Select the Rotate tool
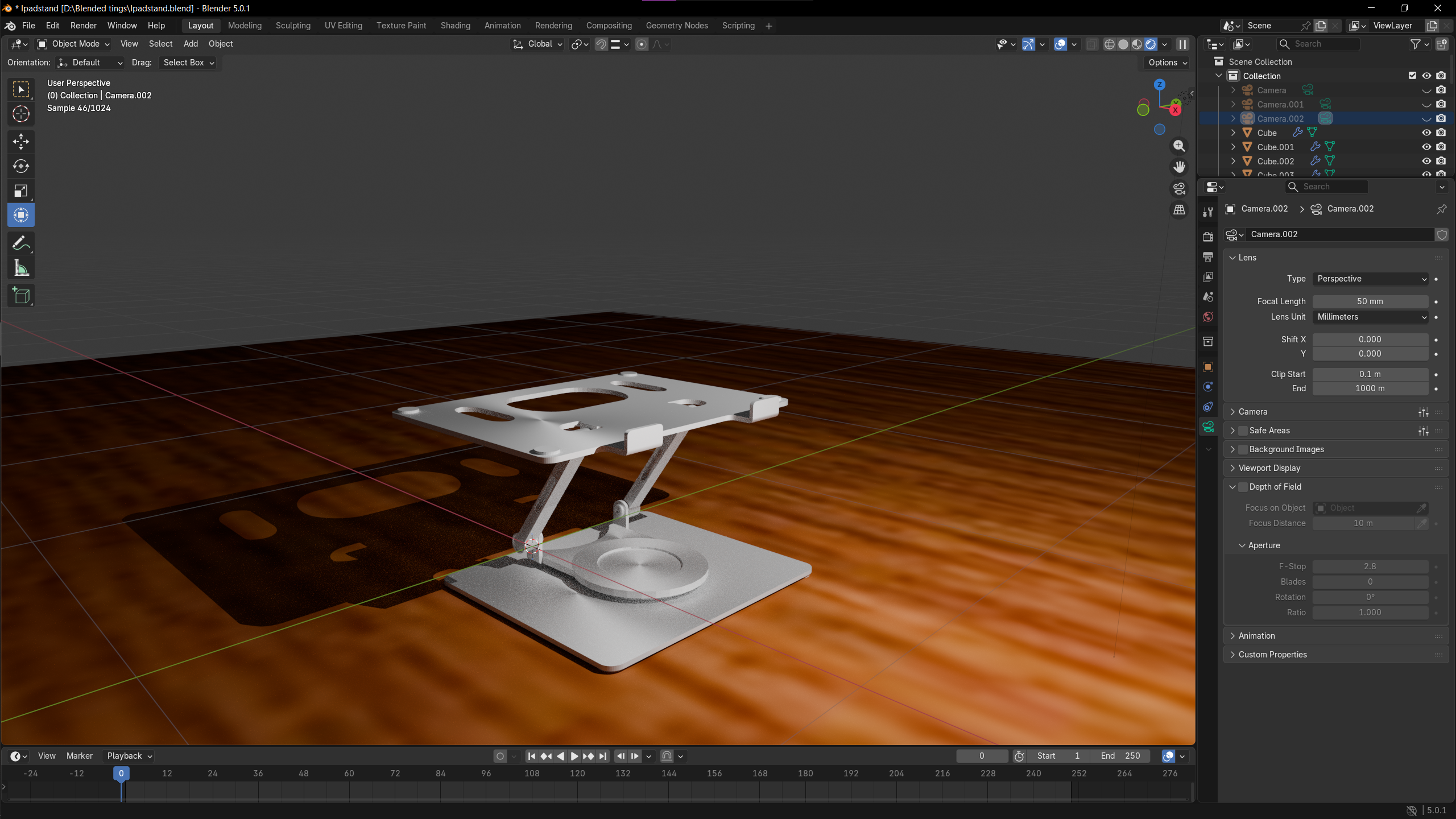This screenshot has width=1456, height=819. point(21,166)
